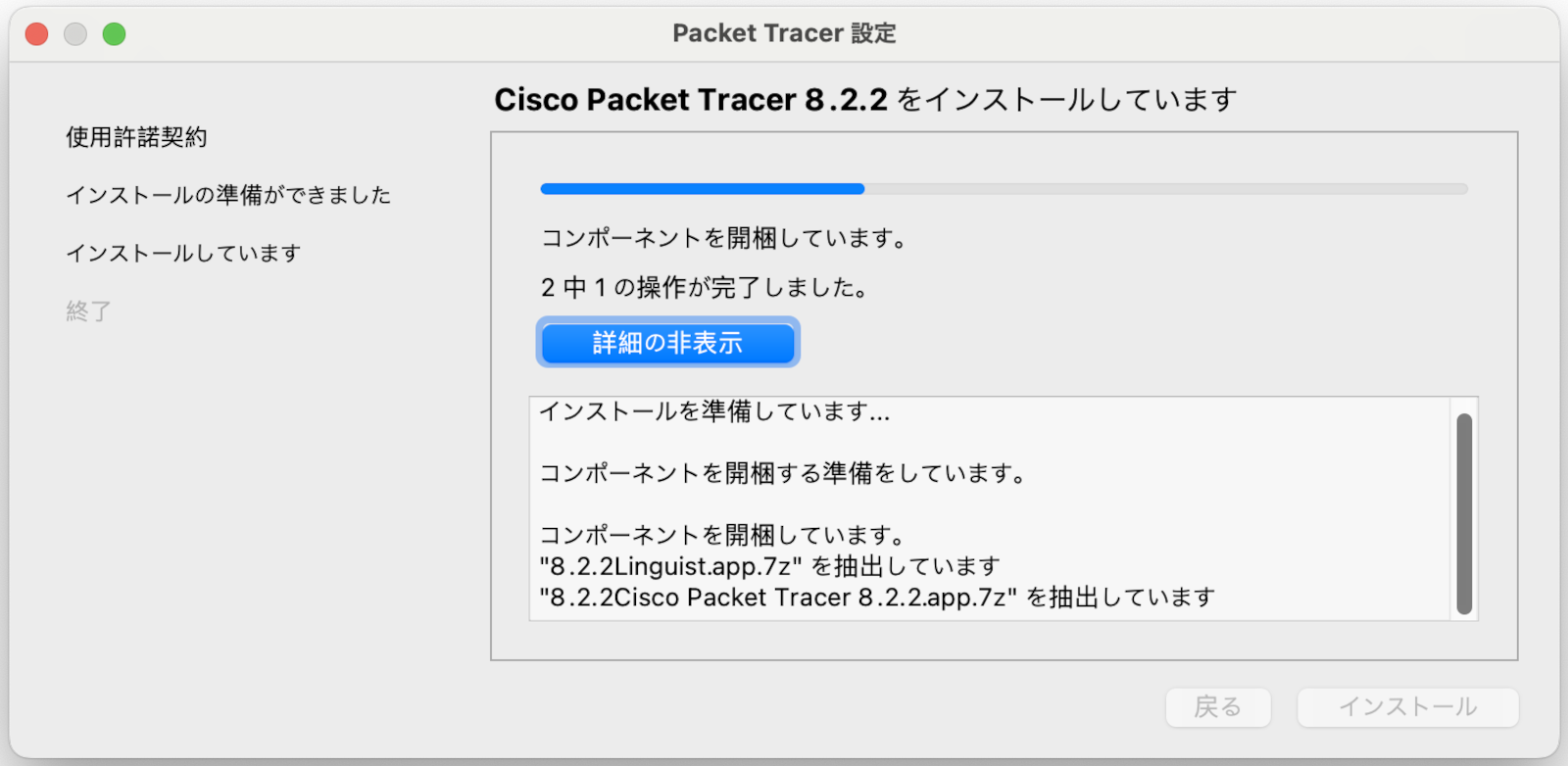Hide details with the 詳細の非表示 button
The height and width of the screenshot is (766, 1568).
click(x=667, y=343)
